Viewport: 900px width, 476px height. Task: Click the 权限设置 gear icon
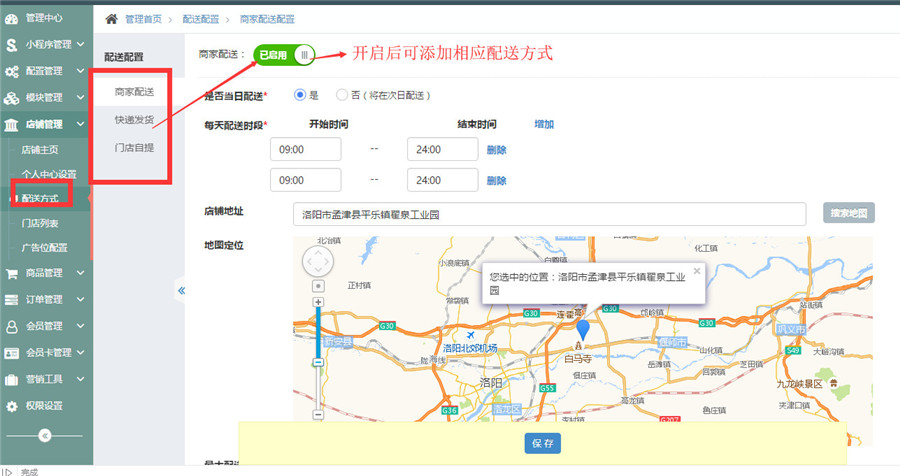tap(11, 407)
